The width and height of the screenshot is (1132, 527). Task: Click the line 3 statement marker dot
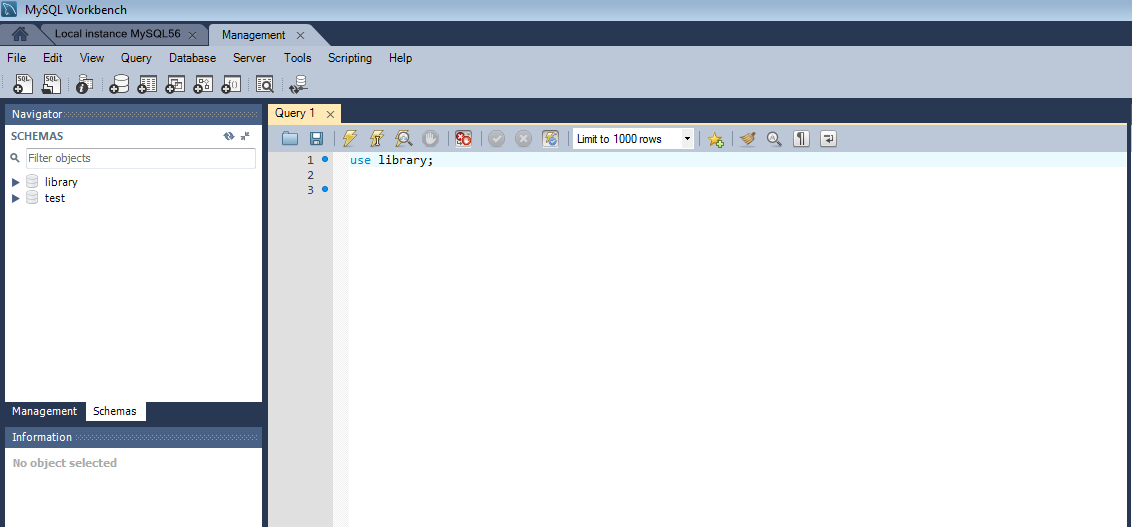pos(325,189)
